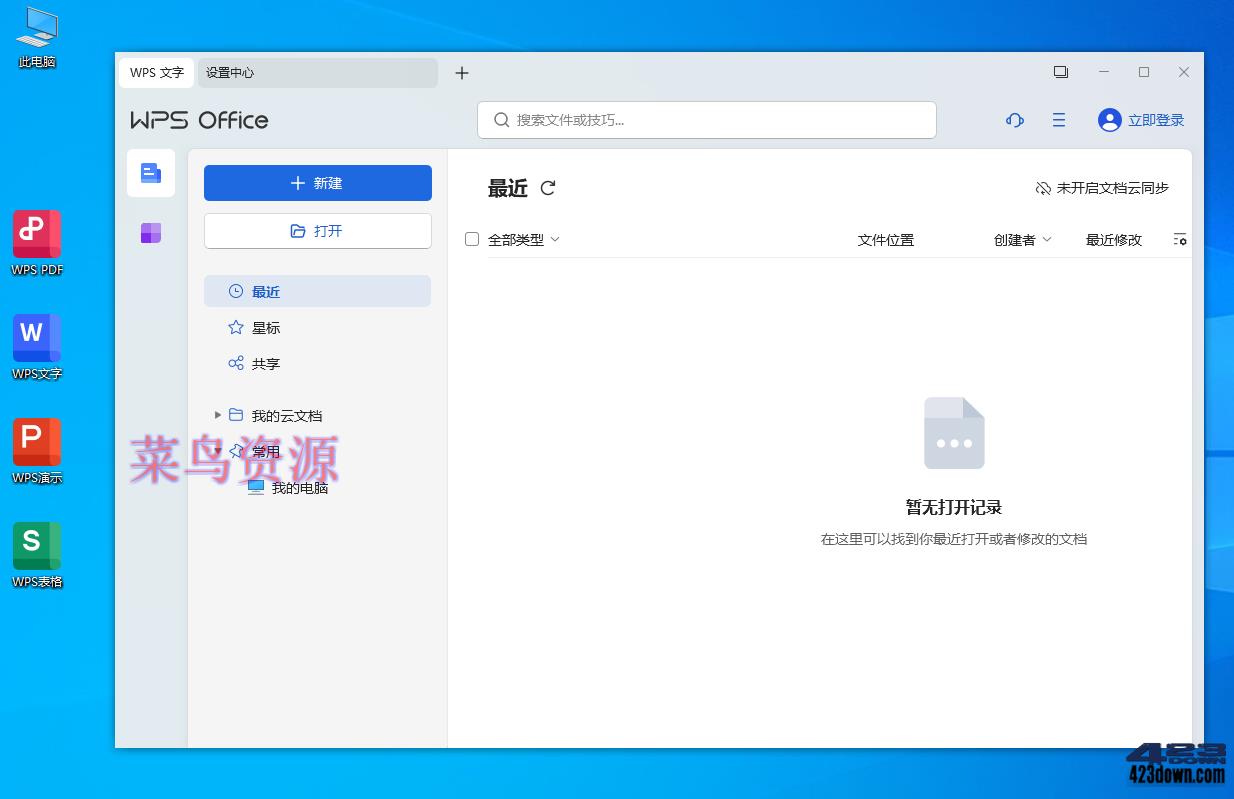Image resolution: width=1234 pixels, height=799 pixels.
Task: Open the list display settings icon
Action: click(1180, 239)
